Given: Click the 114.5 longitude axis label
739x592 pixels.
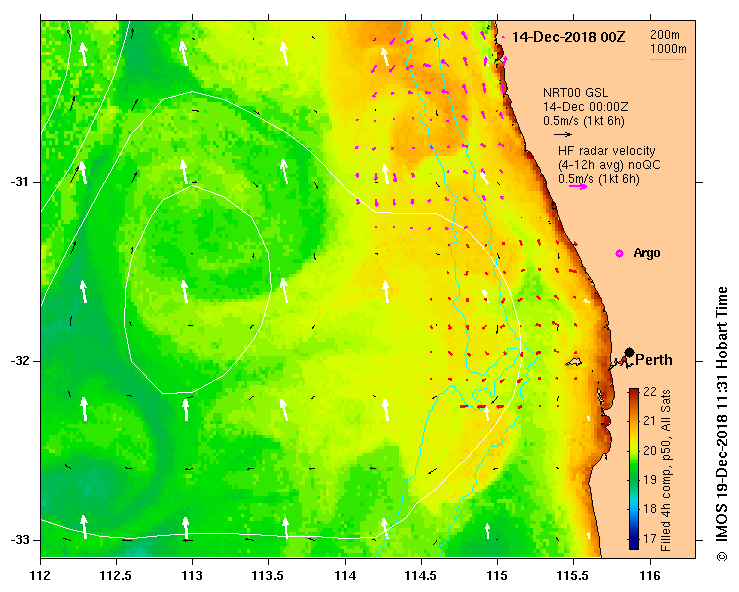Looking at the screenshot, I should pyautogui.click(x=421, y=576).
